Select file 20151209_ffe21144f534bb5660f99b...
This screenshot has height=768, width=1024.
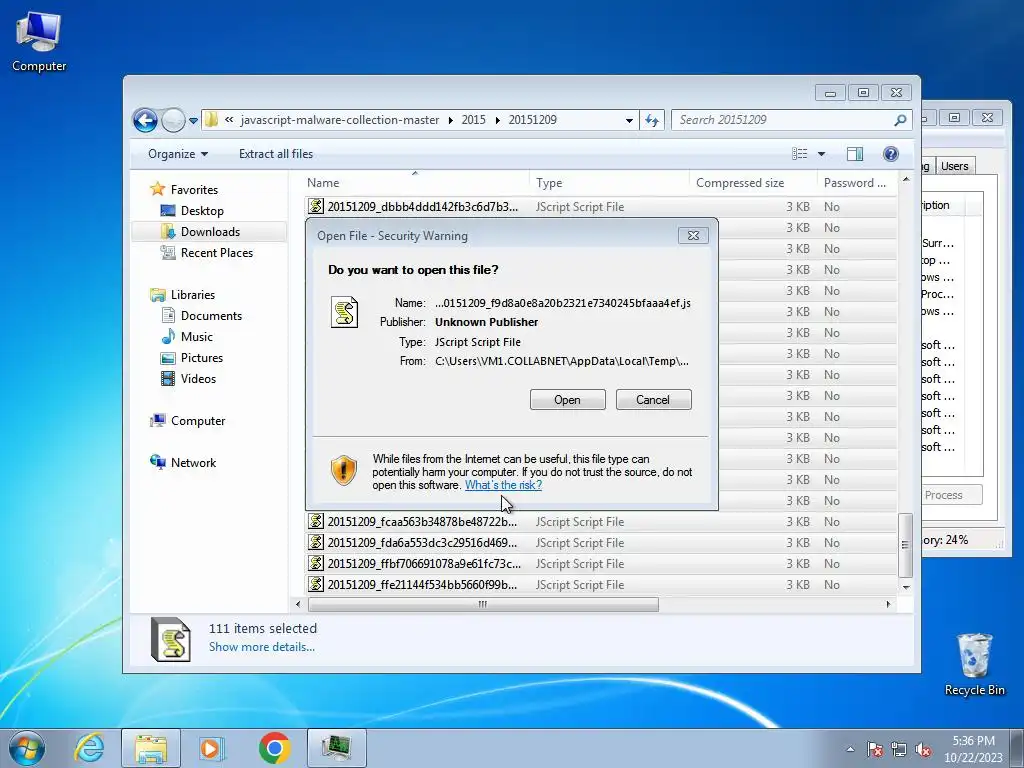(601, 584)
